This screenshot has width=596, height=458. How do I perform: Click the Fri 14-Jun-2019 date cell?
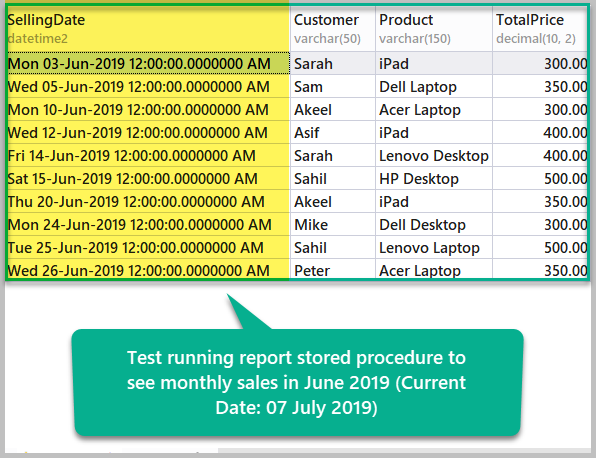[148, 155]
